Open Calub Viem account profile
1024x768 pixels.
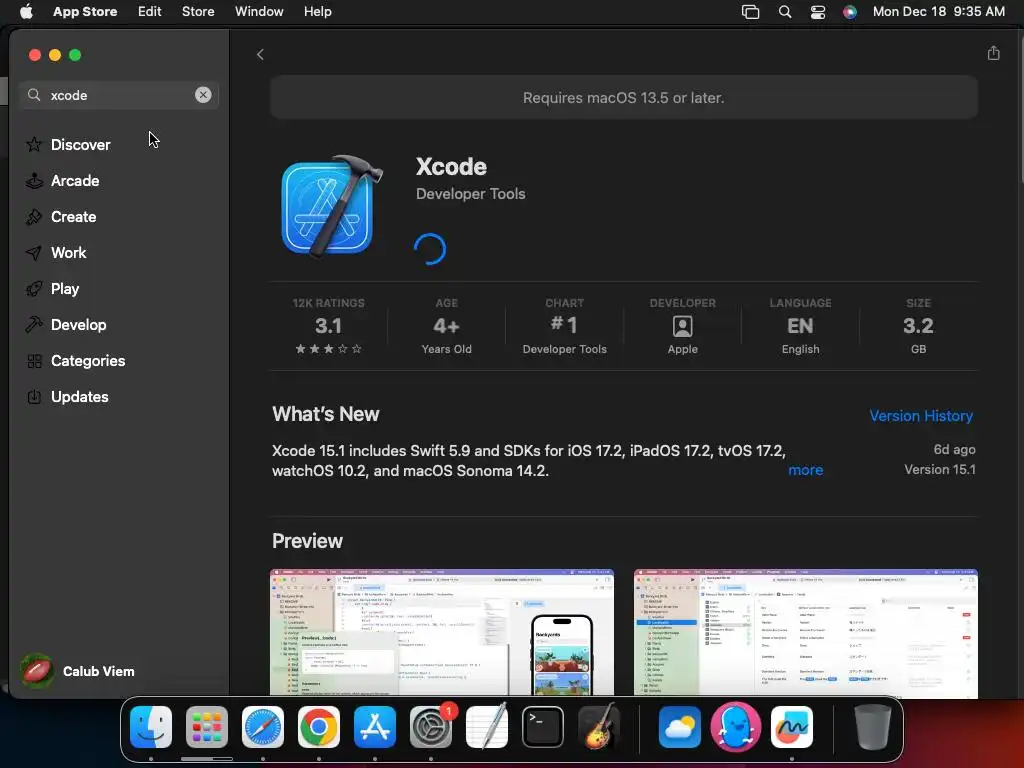pyautogui.click(x=78, y=671)
